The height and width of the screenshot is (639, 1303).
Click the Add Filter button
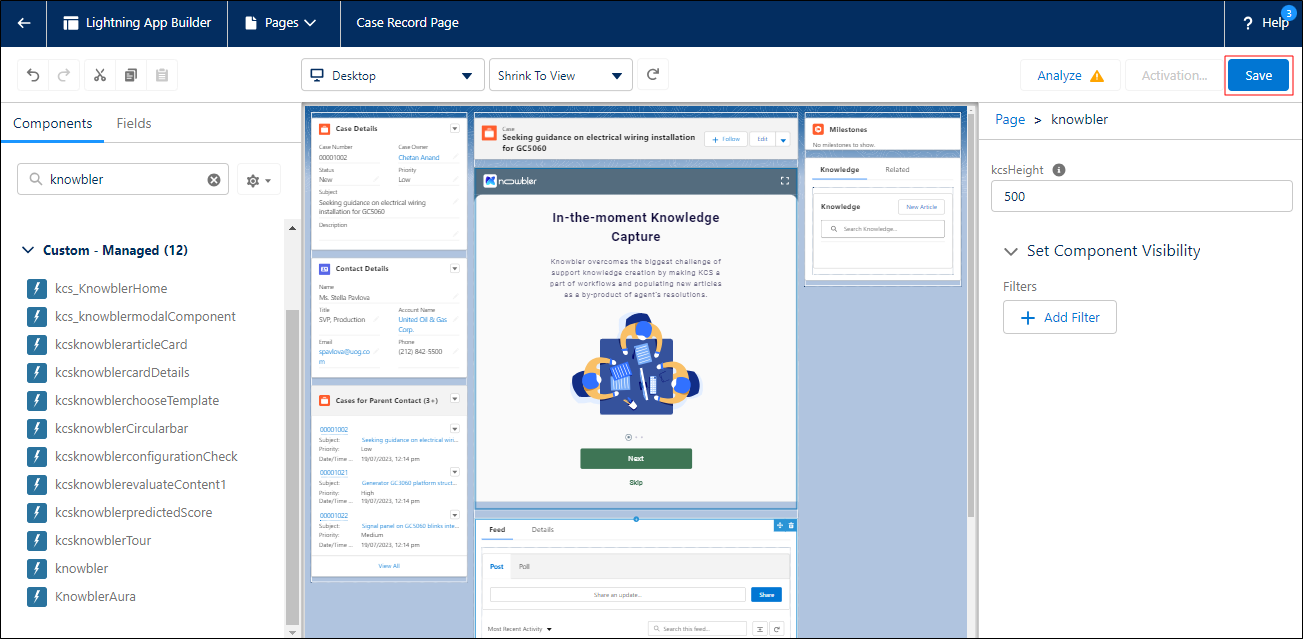coord(1059,318)
